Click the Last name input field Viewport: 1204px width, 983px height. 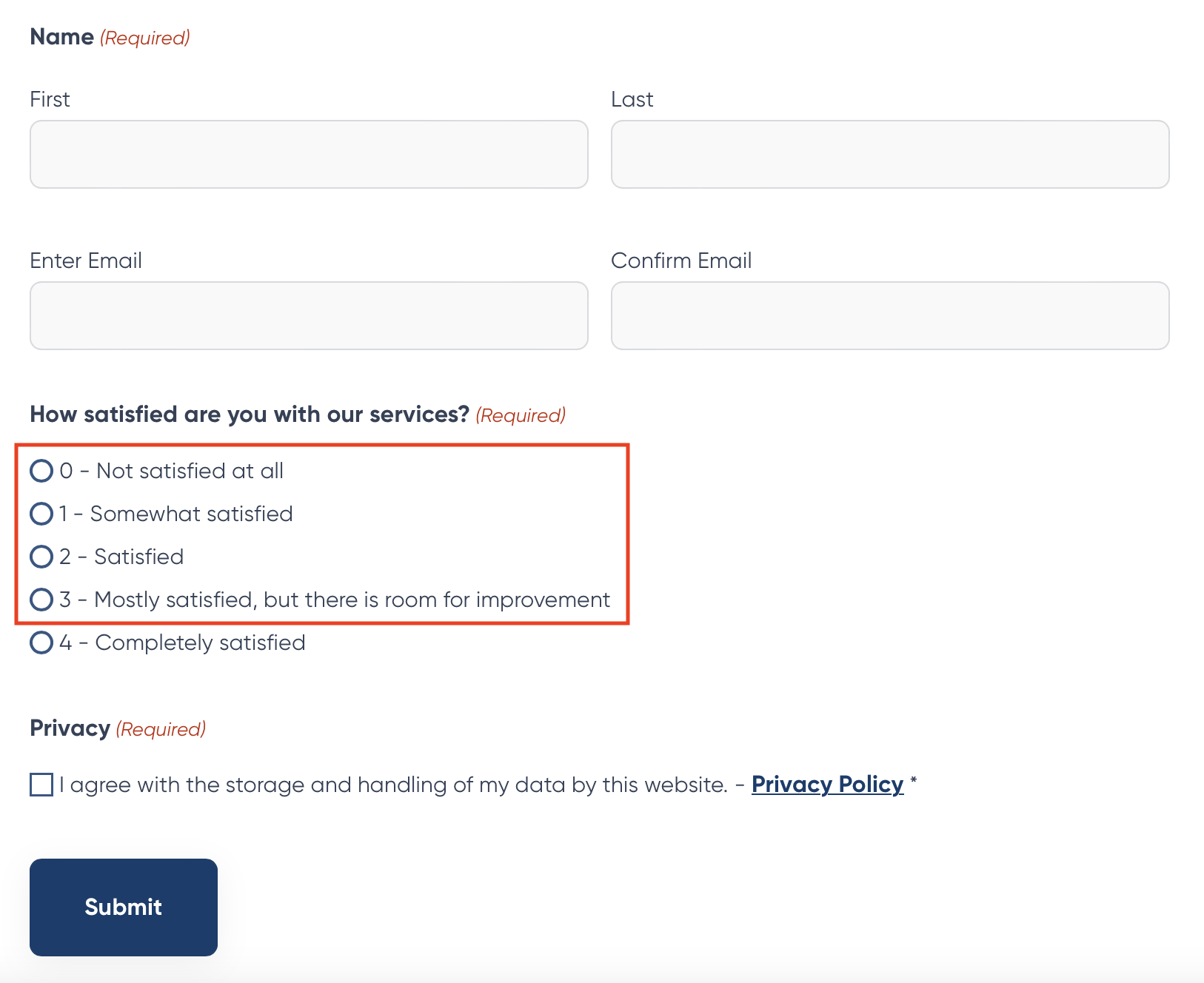pos(890,154)
